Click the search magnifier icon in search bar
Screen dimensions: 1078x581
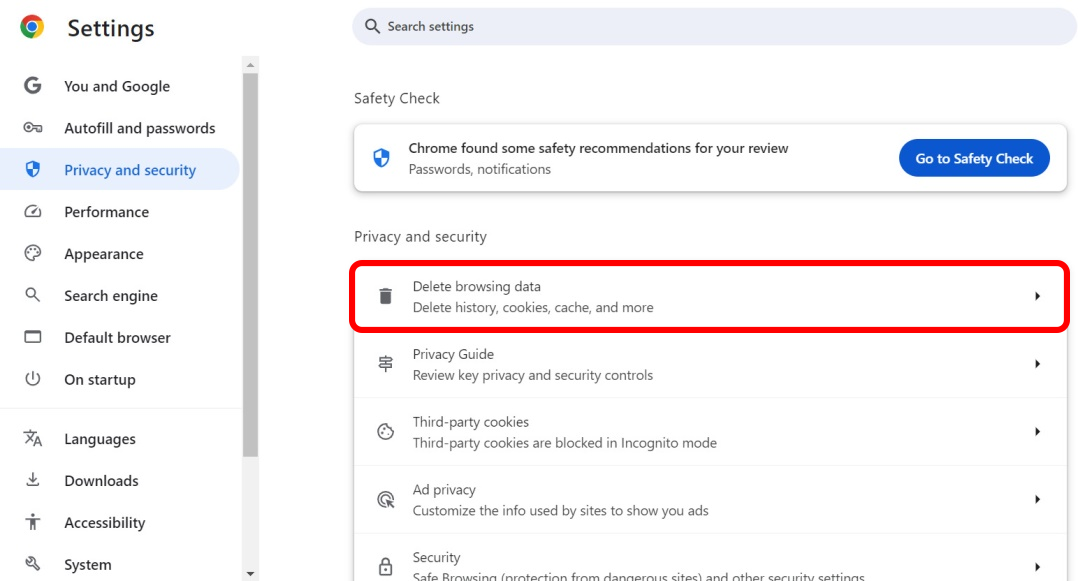(372, 26)
